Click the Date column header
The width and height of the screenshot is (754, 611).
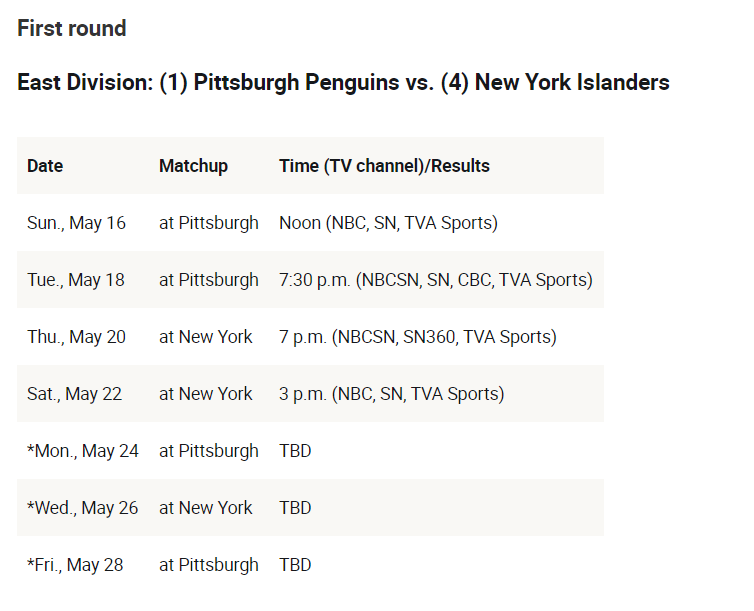click(45, 166)
